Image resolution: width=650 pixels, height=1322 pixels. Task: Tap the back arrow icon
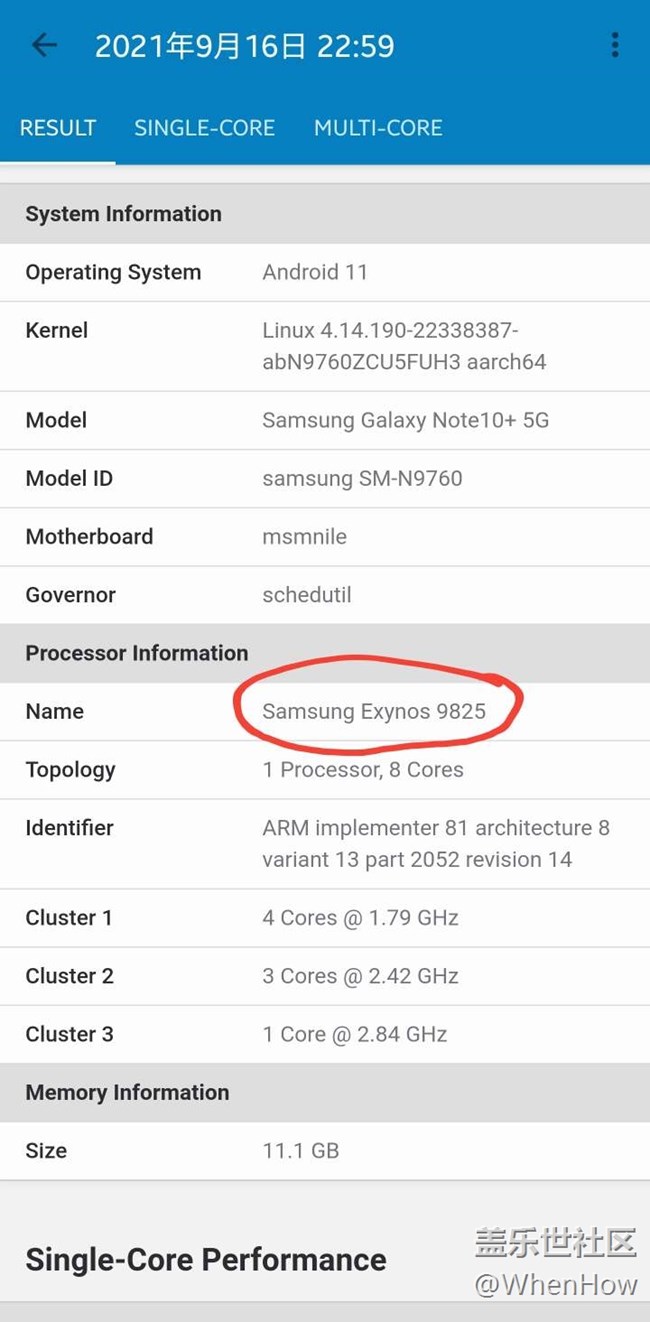[44, 45]
